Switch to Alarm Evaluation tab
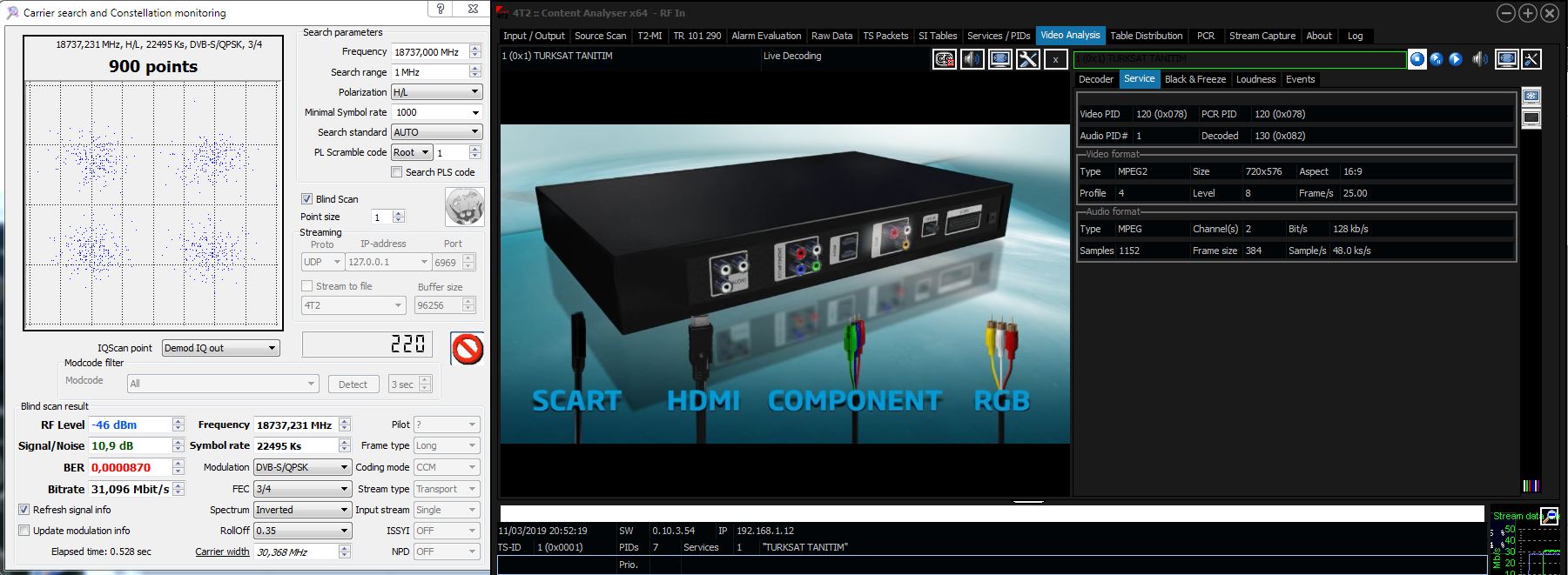The height and width of the screenshot is (575, 1568). pos(766,36)
